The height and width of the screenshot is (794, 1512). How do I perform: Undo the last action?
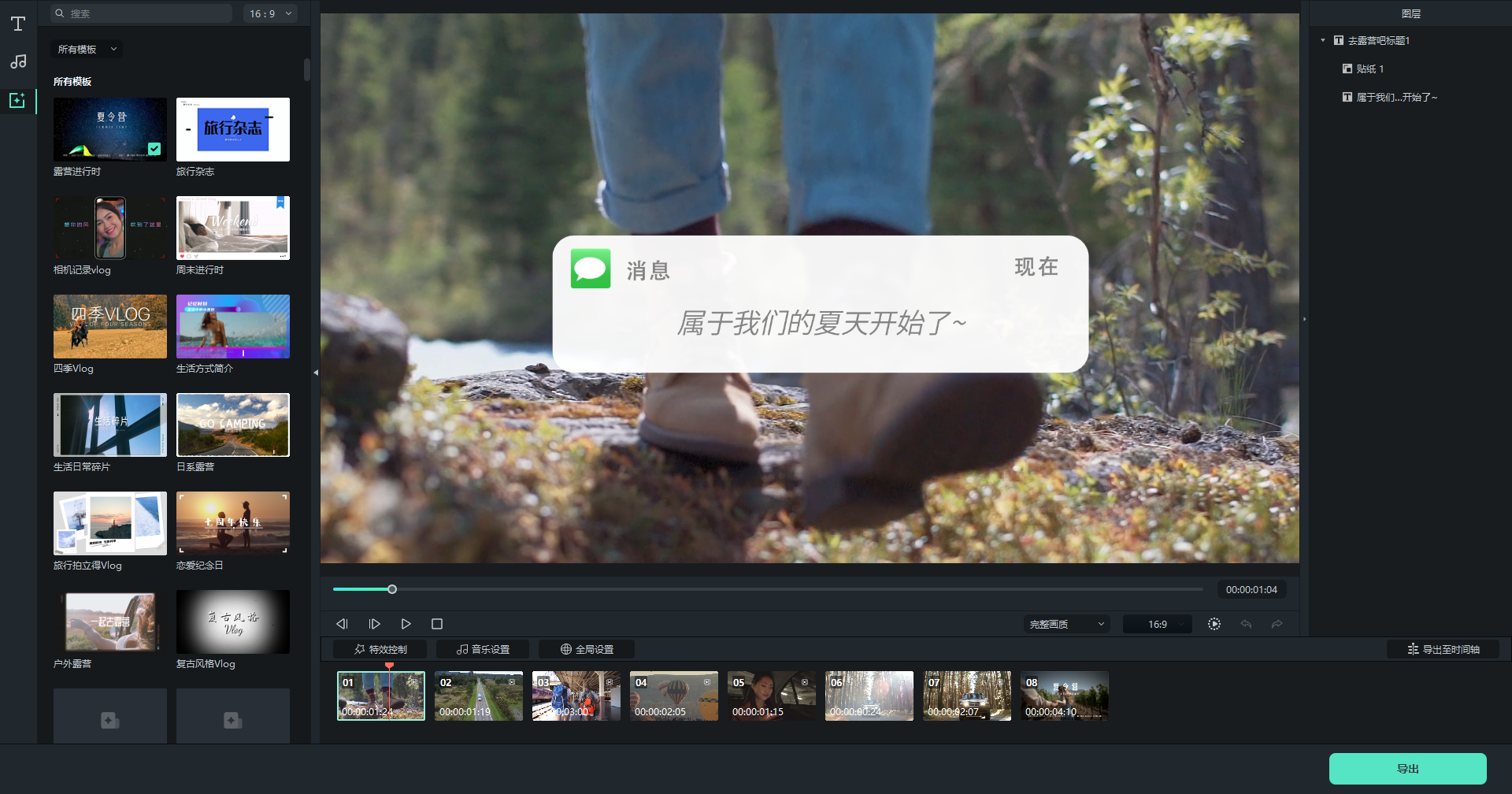click(x=1247, y=623)
